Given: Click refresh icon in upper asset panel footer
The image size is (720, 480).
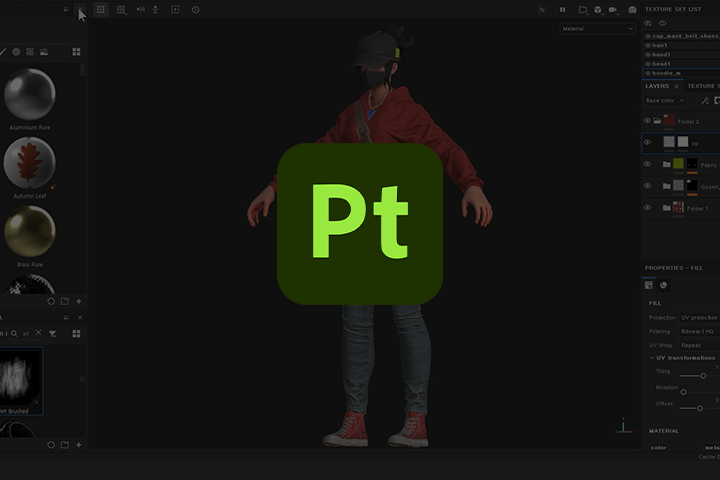Looking at the screenshot, I should 51,301.
